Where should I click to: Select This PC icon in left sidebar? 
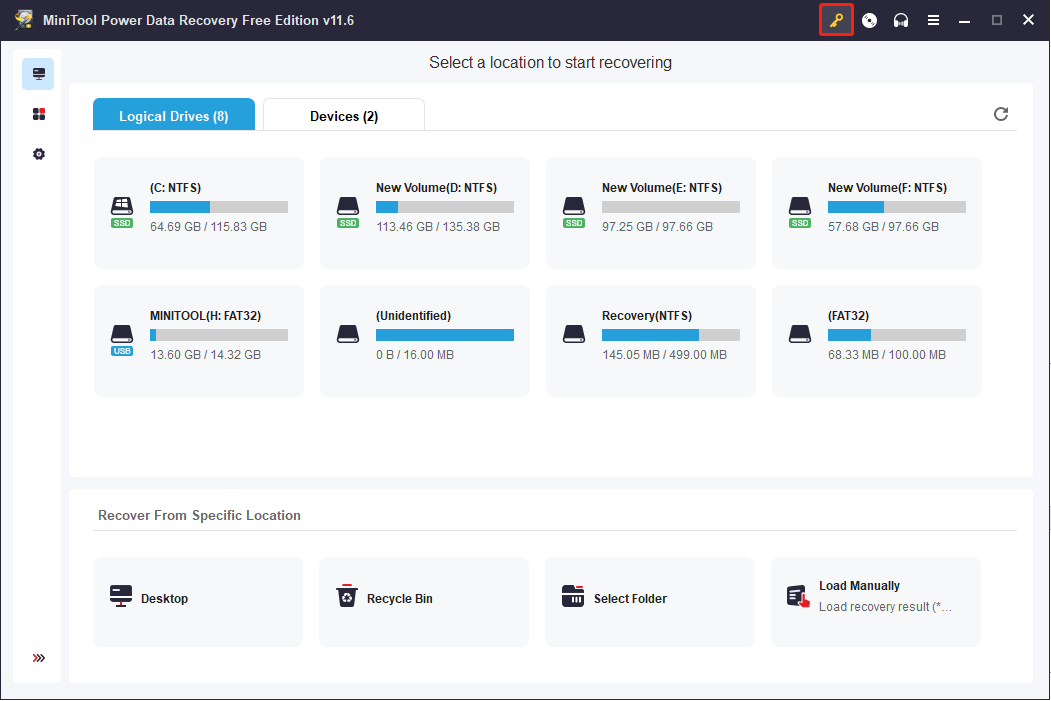[38, 74]
